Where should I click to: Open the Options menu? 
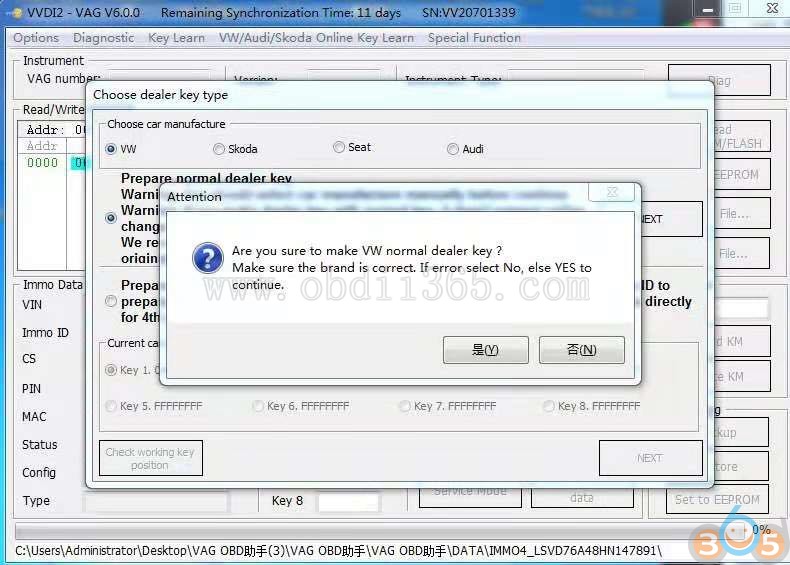(36, 38)
